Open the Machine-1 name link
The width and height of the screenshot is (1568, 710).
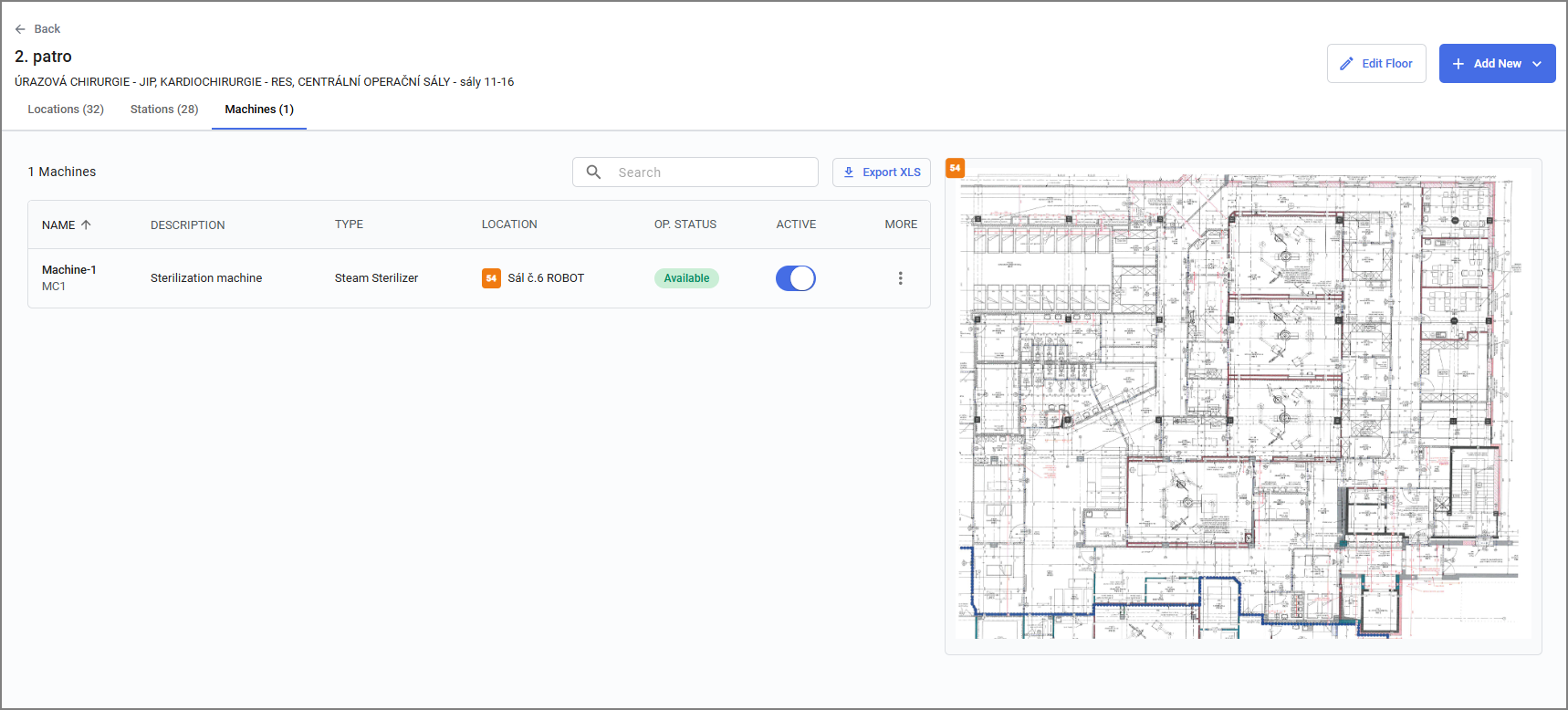69,270
